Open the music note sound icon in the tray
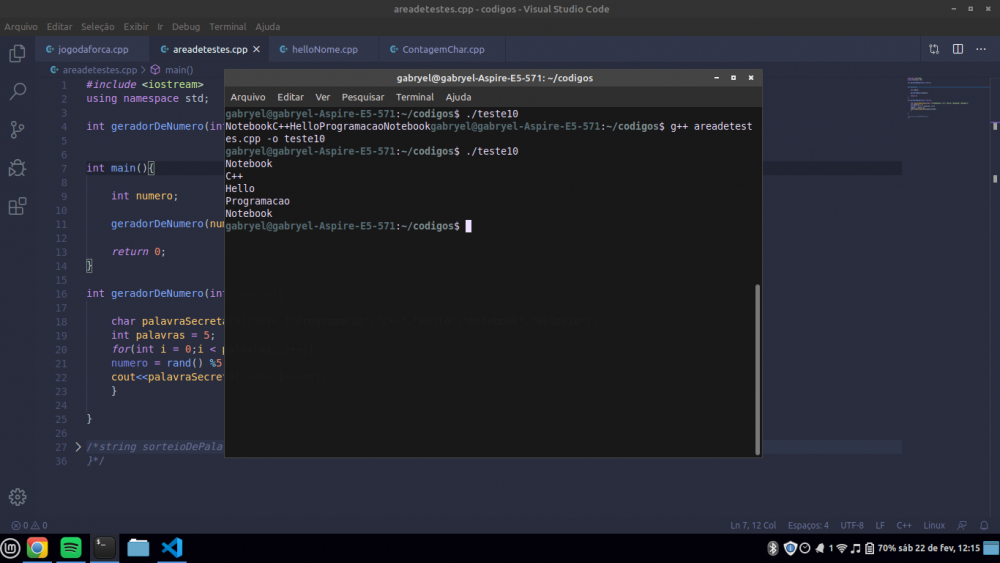This screenshot has width=1000, height=563. (x=856, y=548)
